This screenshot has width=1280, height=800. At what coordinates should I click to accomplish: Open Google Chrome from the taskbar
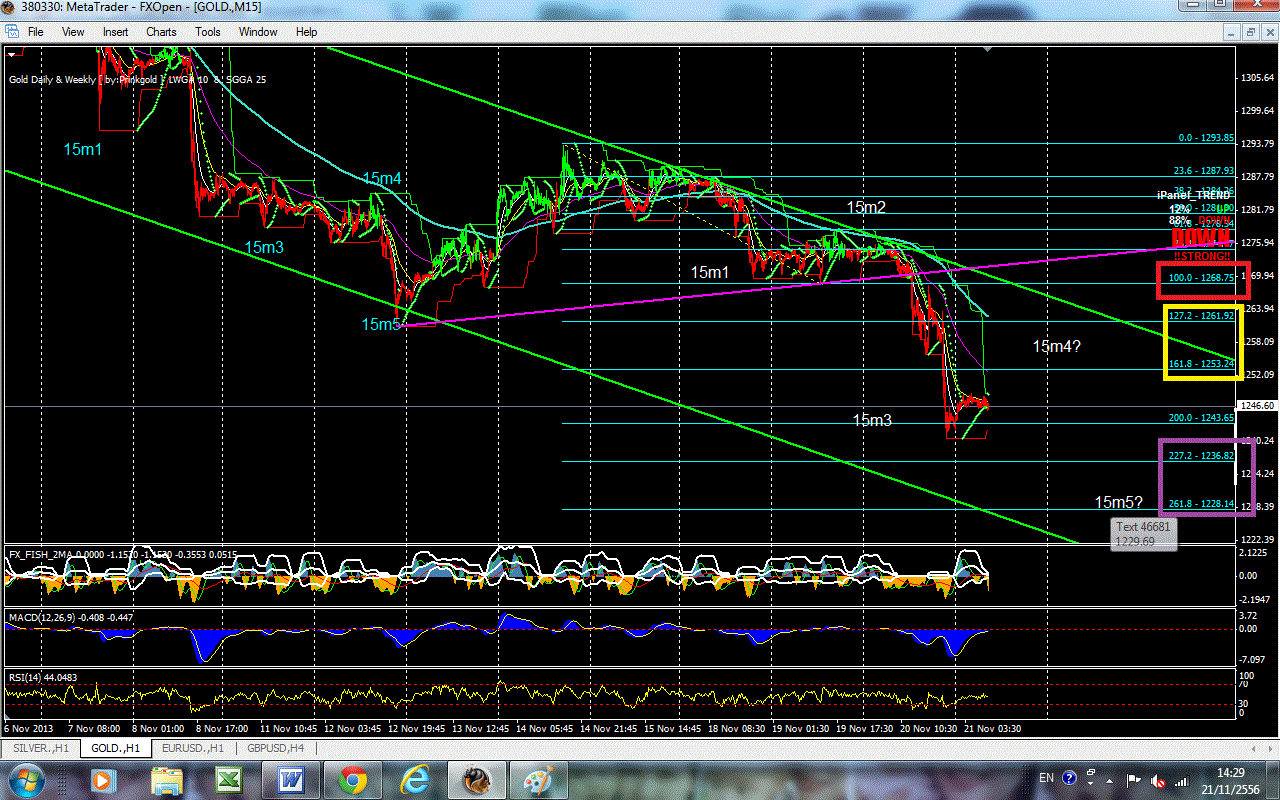point(352,779)
